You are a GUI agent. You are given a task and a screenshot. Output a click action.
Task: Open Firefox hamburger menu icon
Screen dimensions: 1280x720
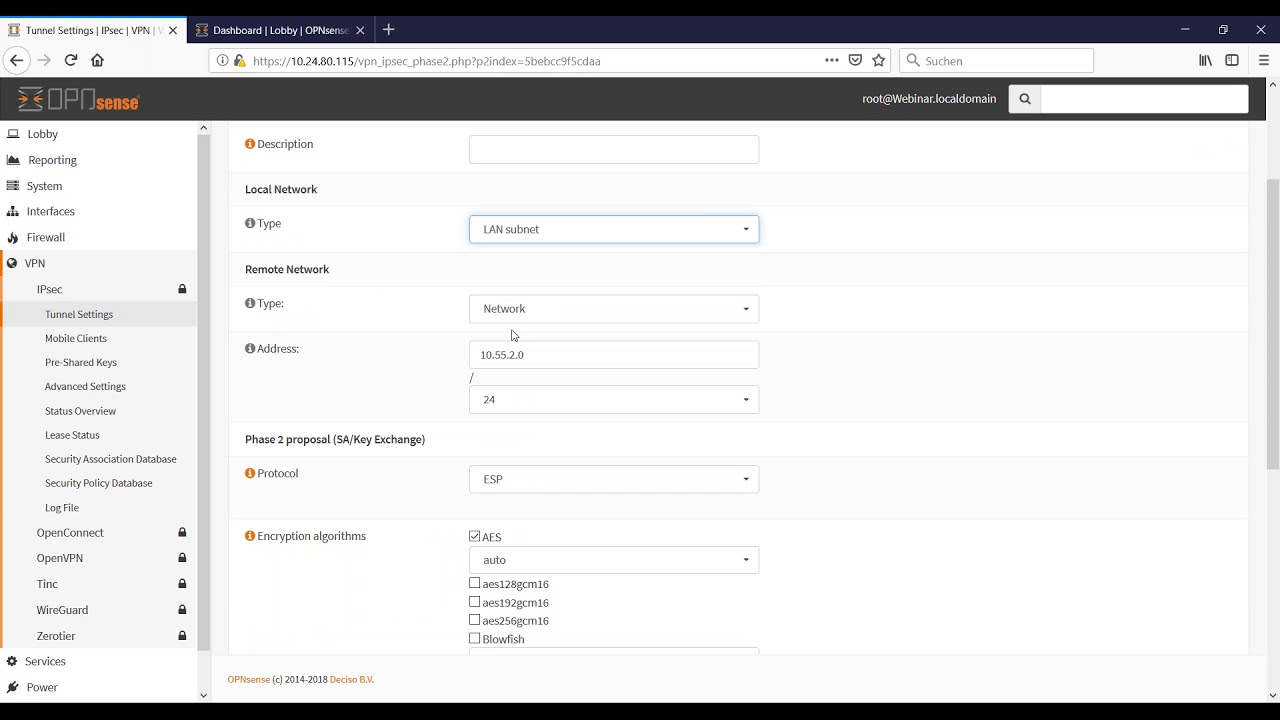tap(1263, 60)
